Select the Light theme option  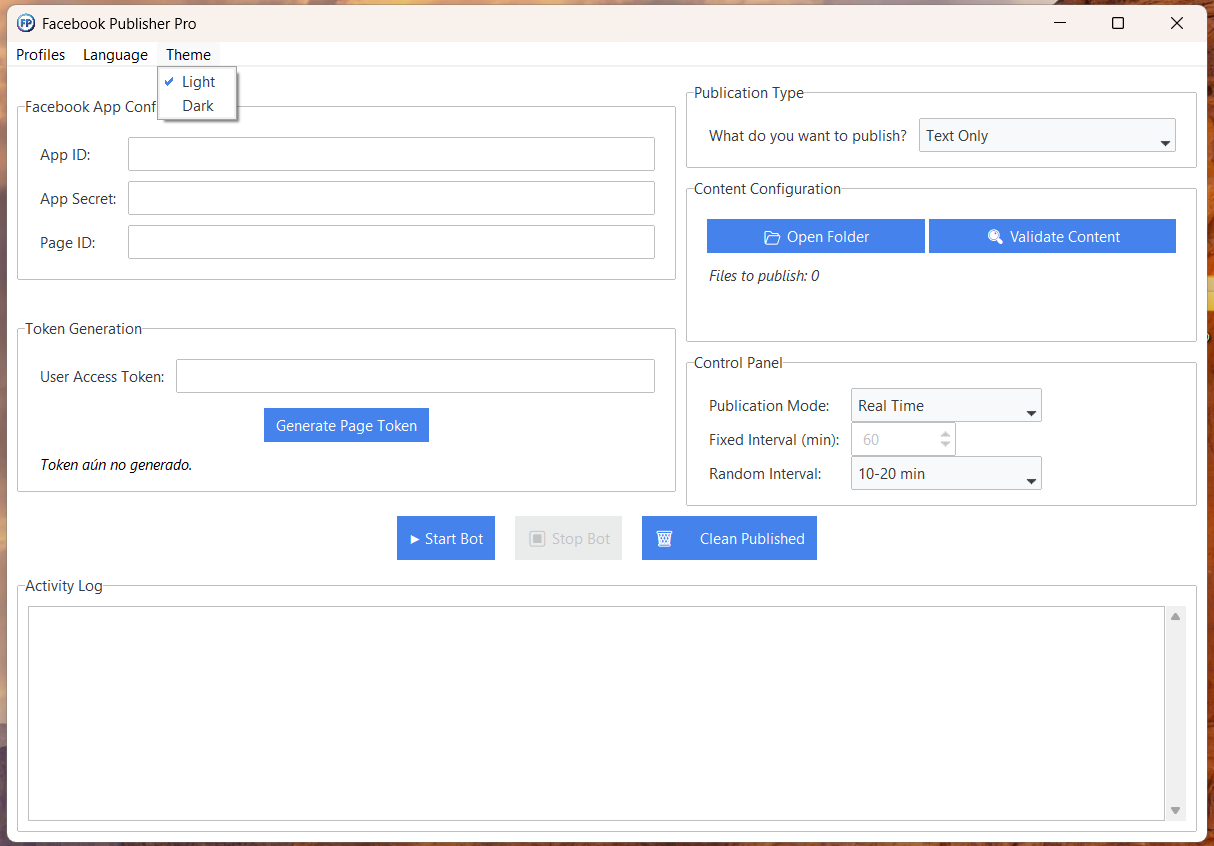point(197,82)
